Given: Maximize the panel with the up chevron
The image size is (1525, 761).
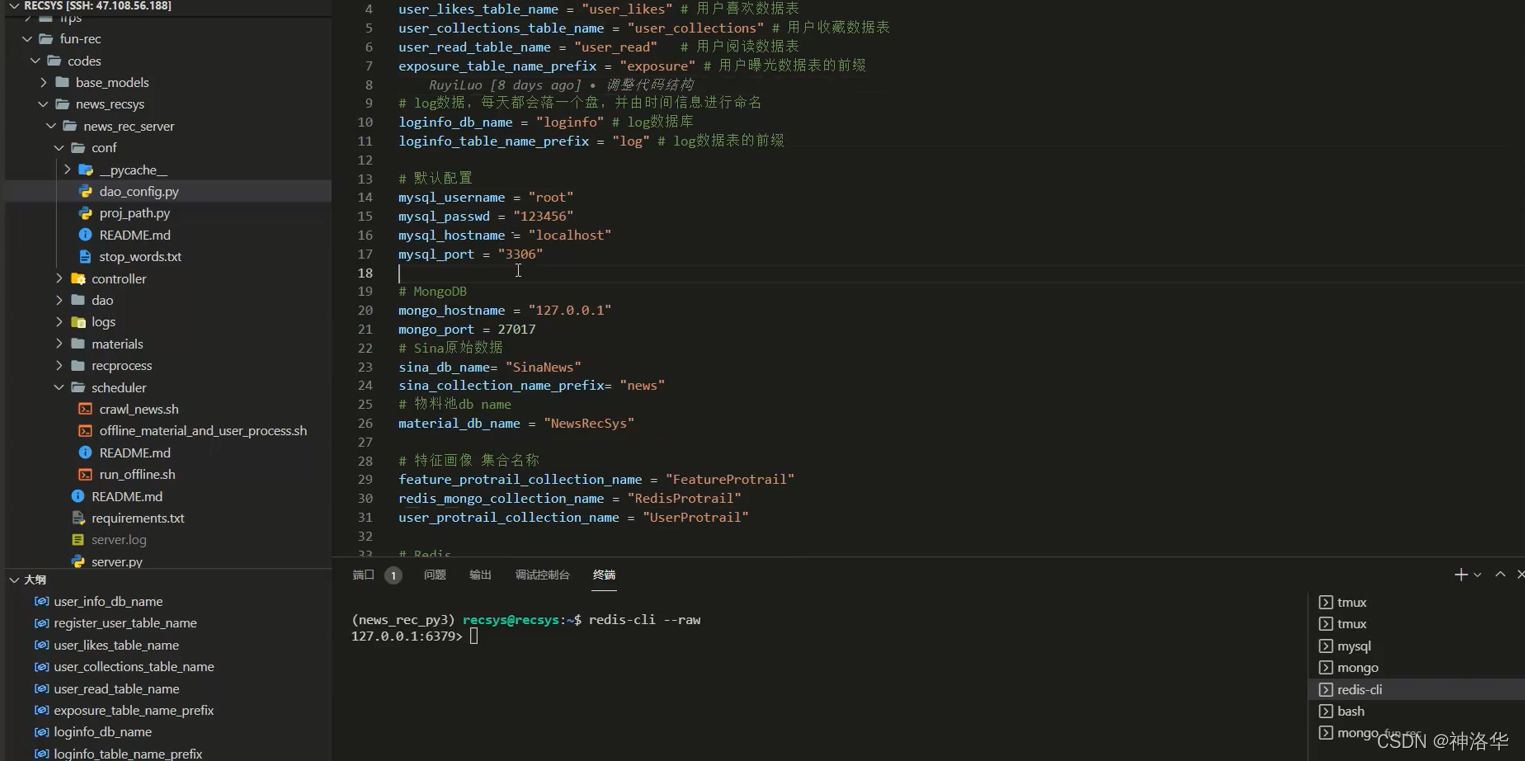Looking at the screenshot, I should tap(1500, 574).
